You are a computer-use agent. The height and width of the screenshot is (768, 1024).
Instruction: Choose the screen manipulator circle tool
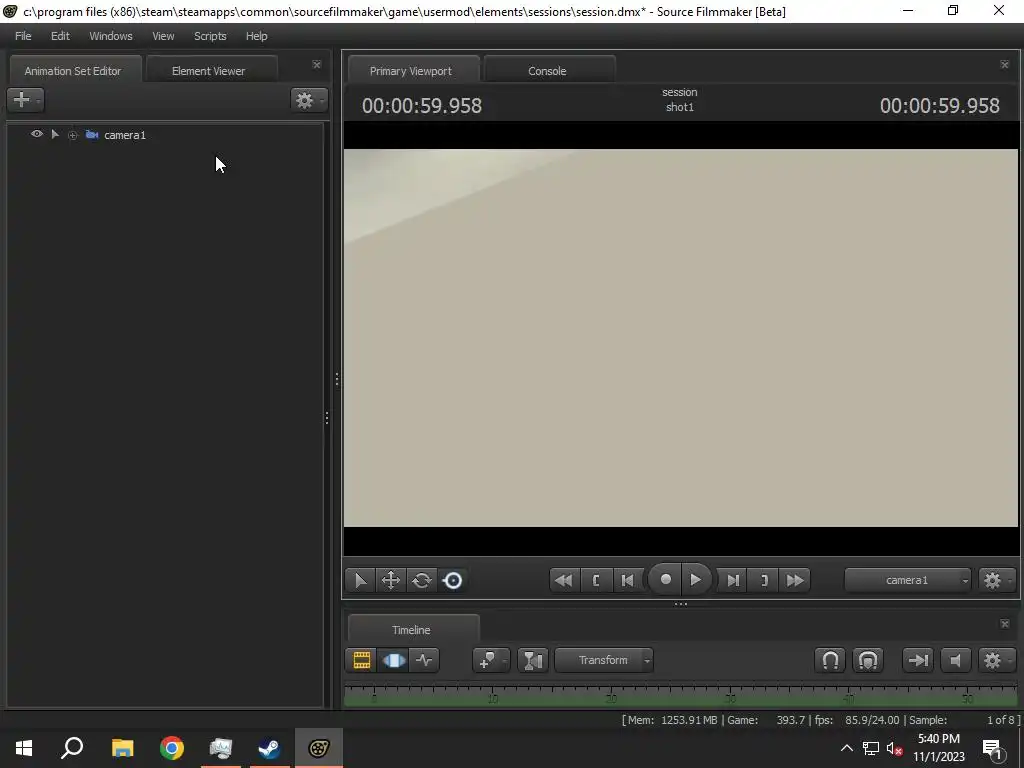pos(453,580)
